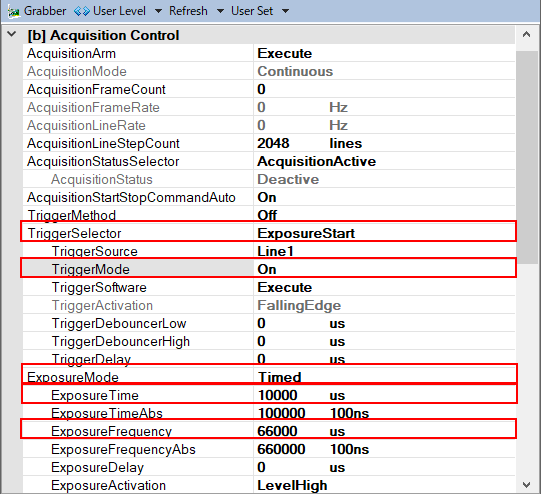The height and width of the screenshot is (494, 541).
Task: Select the Acquisition Control header
Action: click(104, 35)
